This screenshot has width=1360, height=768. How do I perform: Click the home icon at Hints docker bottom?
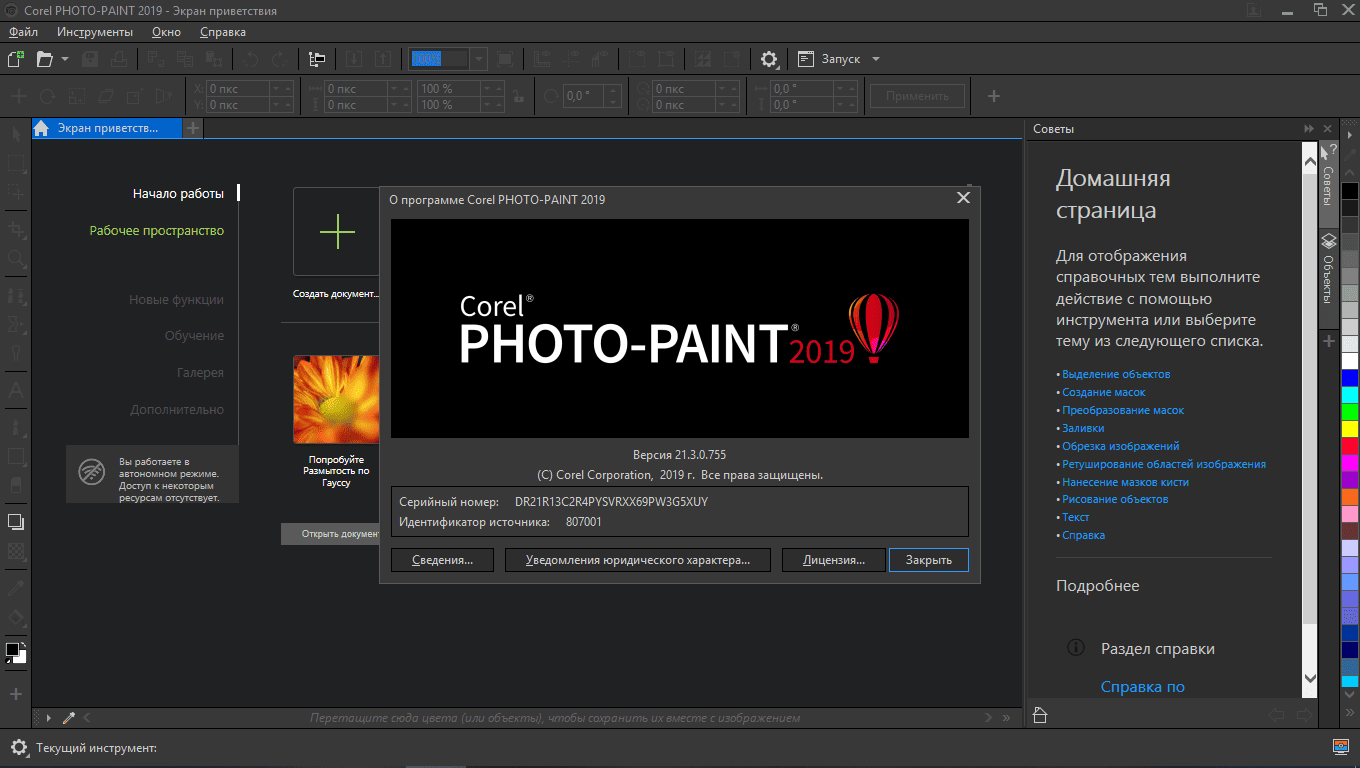(x=1040, y=714)
